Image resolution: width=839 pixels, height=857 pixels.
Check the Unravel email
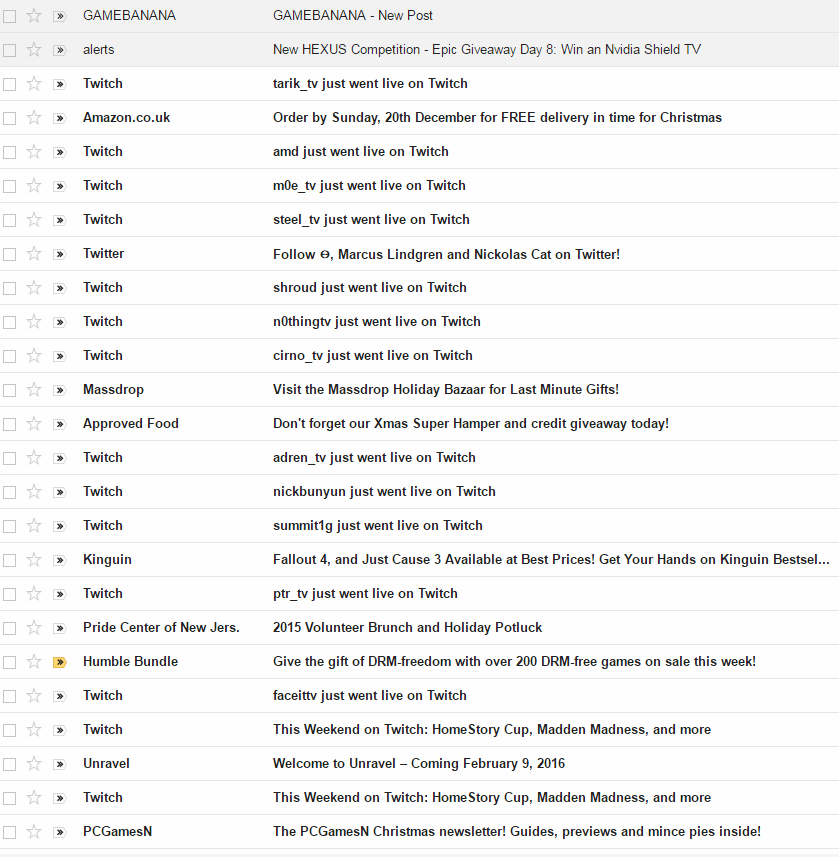pyautogui.click(x=9, y=764)
